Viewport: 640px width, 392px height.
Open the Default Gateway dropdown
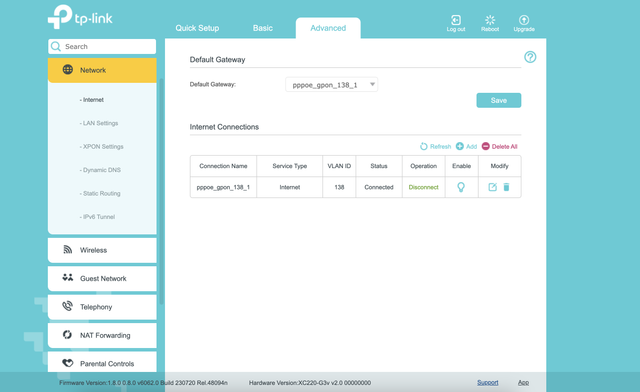(331, 85)
